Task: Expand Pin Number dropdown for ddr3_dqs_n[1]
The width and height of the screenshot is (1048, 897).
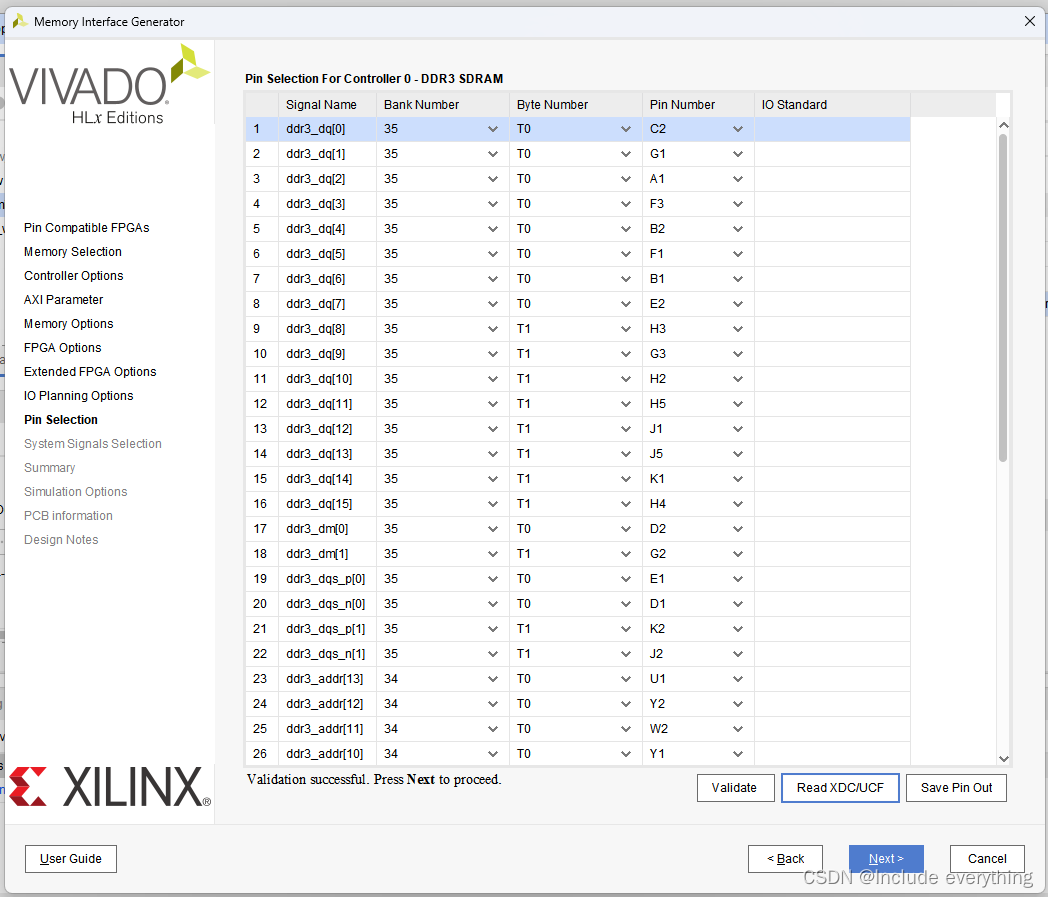Action: click(x=738, y=654)
